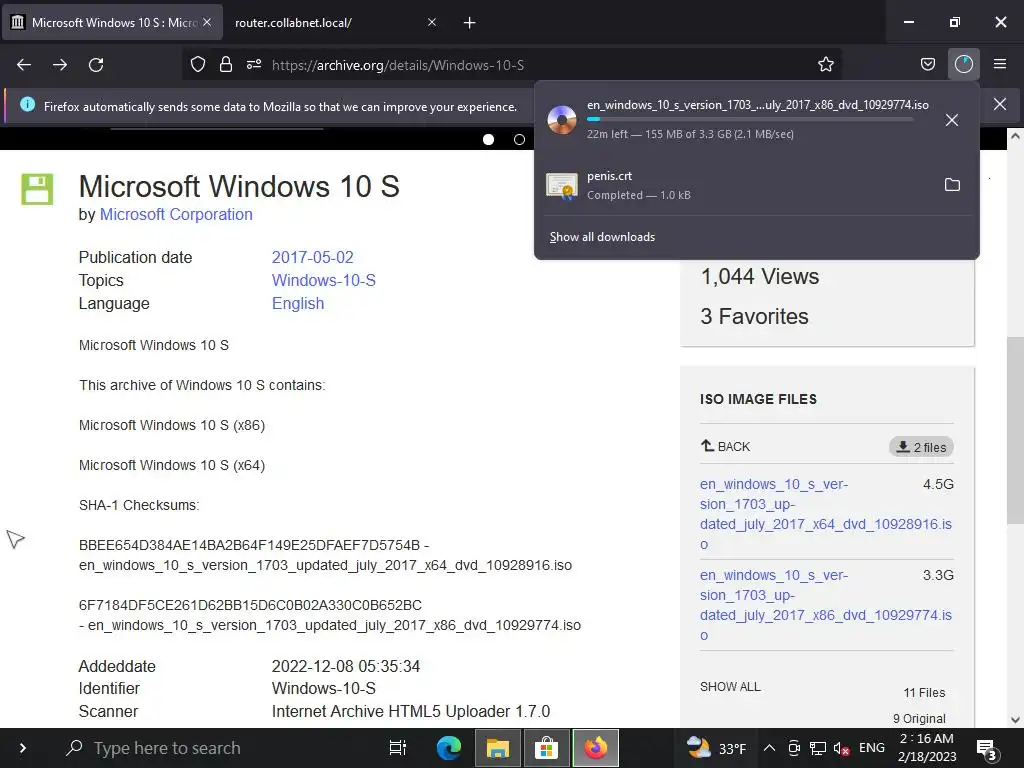This screenshot has height=768, width=1024.
Task: Show hidden system tray icons
Action: coord(769,748)
